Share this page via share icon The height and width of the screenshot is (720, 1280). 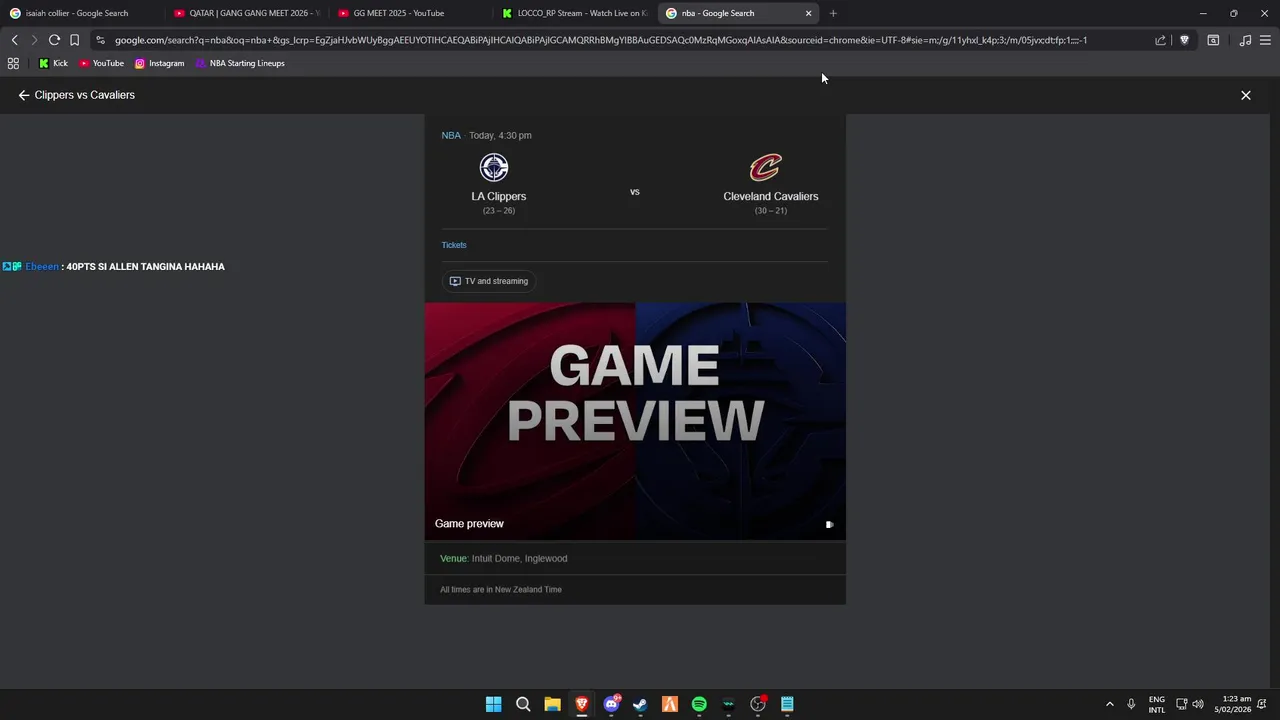[x=1160, y=40]
